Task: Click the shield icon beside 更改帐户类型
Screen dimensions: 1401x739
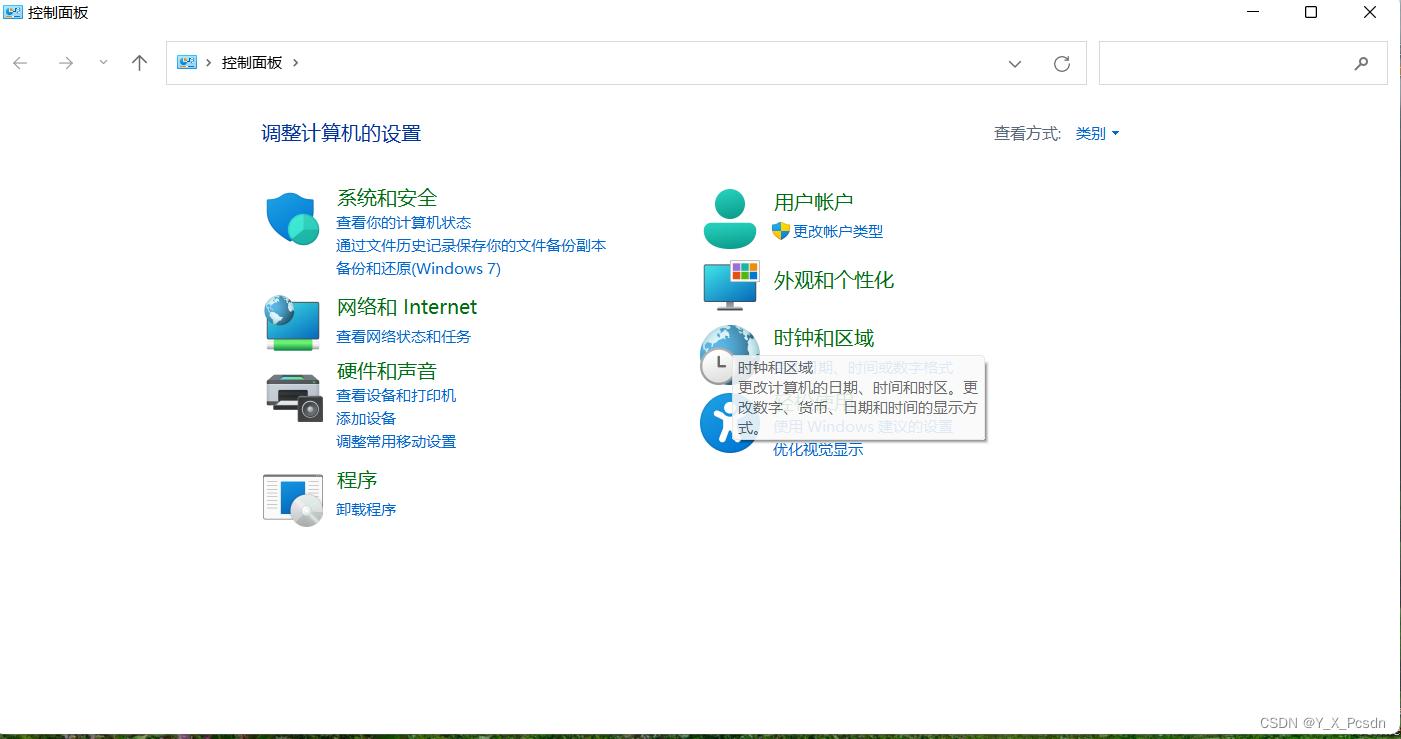Action: [x=781, y=231]
